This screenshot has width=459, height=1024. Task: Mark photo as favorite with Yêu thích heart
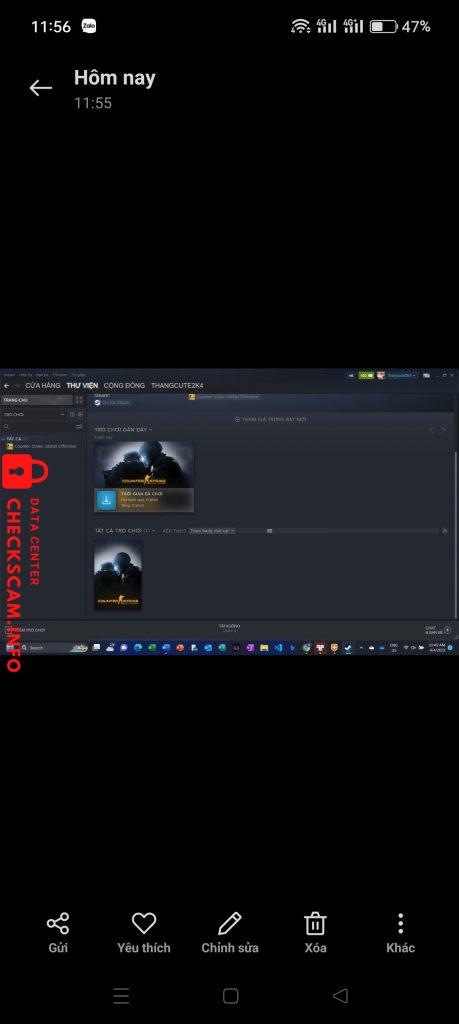click(x=144, y=933)
